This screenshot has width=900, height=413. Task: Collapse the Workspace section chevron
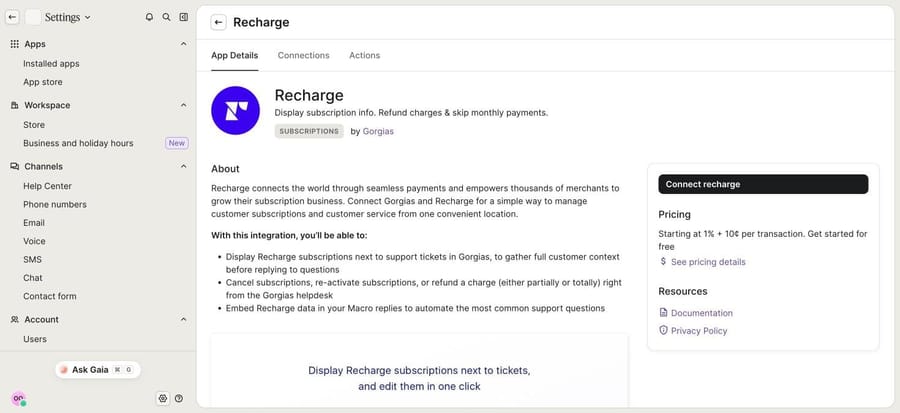(x=184, y=106)
